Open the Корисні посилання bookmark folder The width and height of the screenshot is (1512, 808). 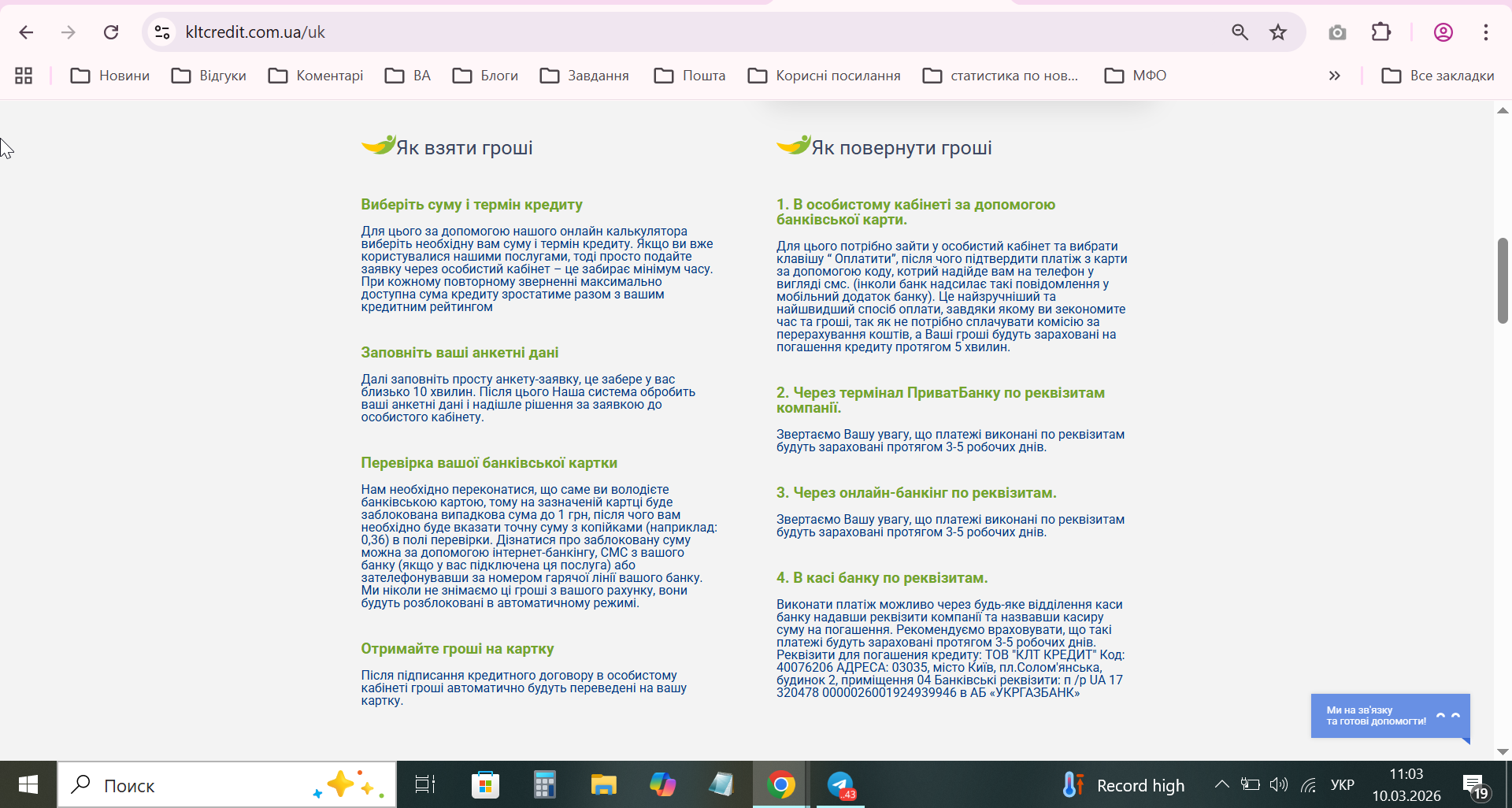coord(825,76)
